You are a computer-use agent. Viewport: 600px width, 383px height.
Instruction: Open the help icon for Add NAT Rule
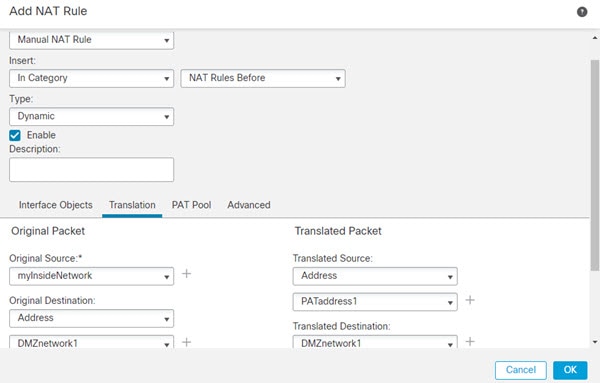582,12
